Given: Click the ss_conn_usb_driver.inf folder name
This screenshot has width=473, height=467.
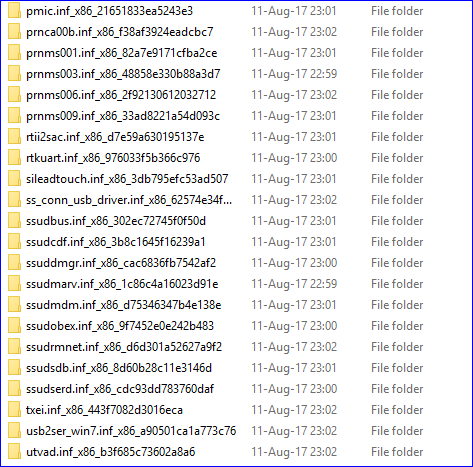Looking at the screenshot, I should pos(129,200).
